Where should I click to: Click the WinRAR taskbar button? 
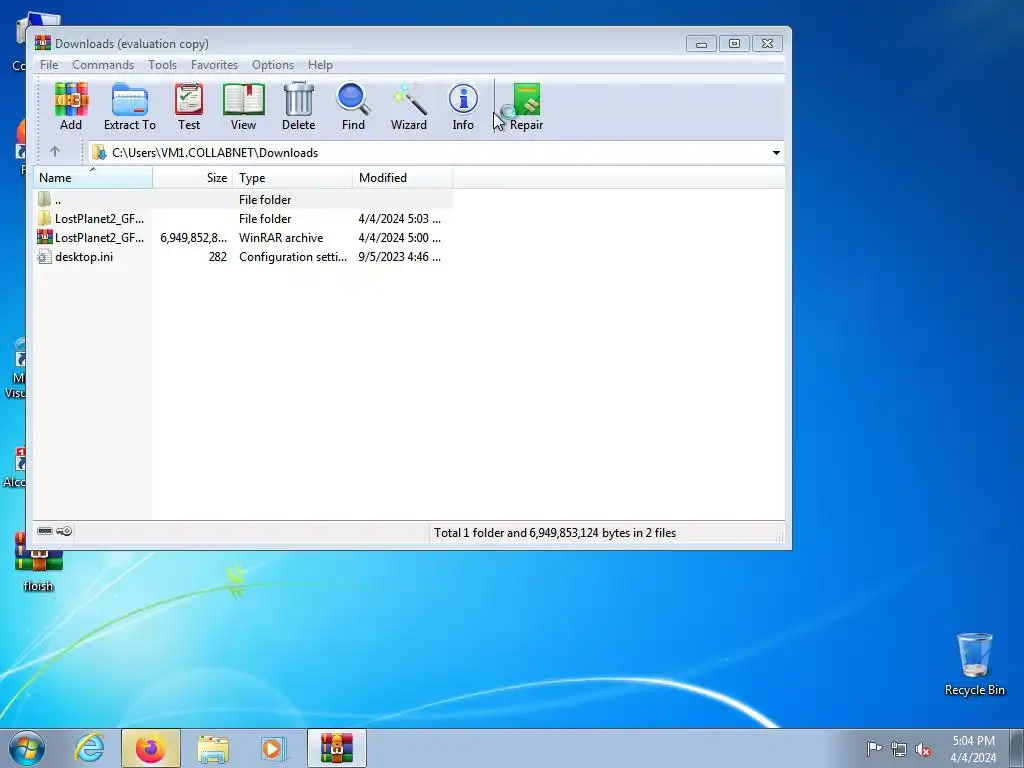click(x=336, y=748)
